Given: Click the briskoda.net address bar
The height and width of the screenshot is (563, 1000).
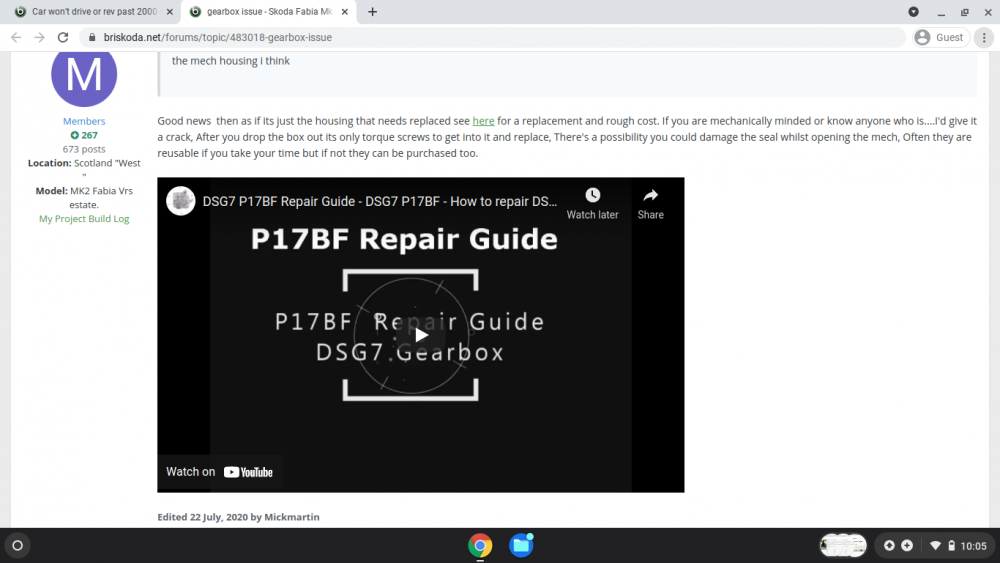Looking at the screenshot, I should (491, 38).
